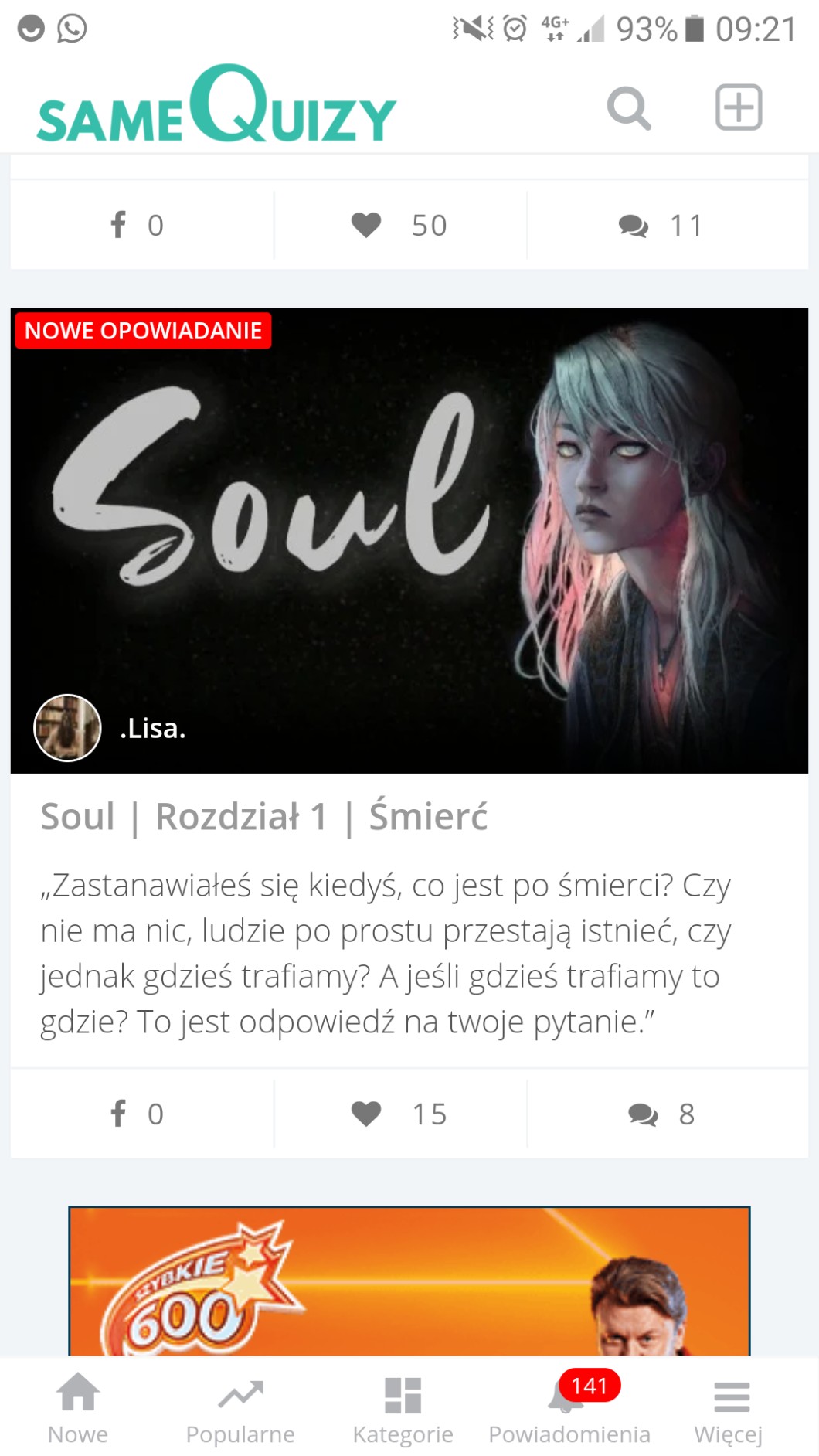
Task: Open author .Lisa. profile avatar
Action: (x=67, y=727)
